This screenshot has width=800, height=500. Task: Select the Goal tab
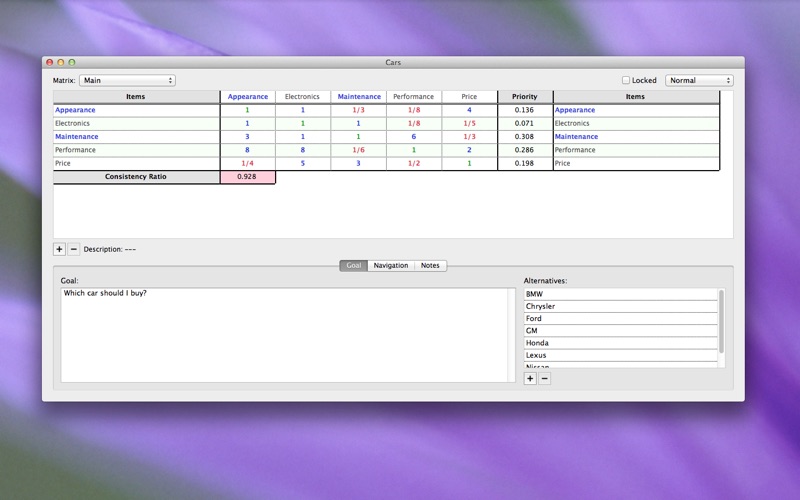pyautogui.click(x=354, y=265)
